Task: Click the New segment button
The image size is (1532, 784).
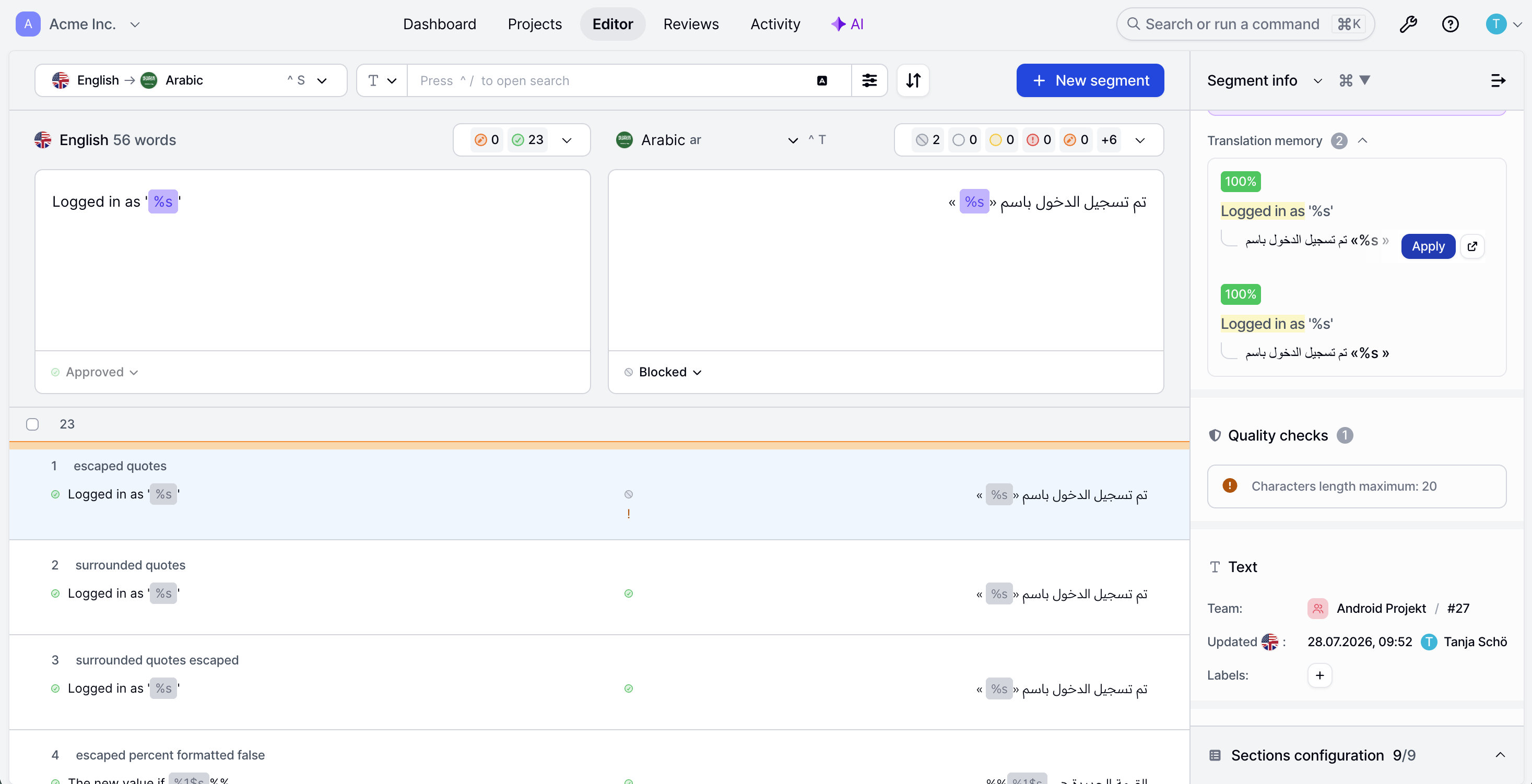Action: [1090, 80]
